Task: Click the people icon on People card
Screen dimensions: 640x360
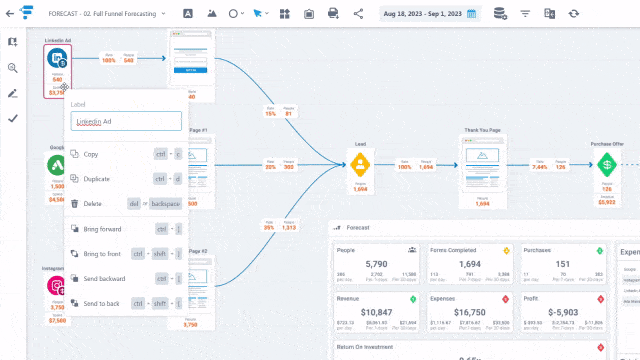Action: click(412, 250)
